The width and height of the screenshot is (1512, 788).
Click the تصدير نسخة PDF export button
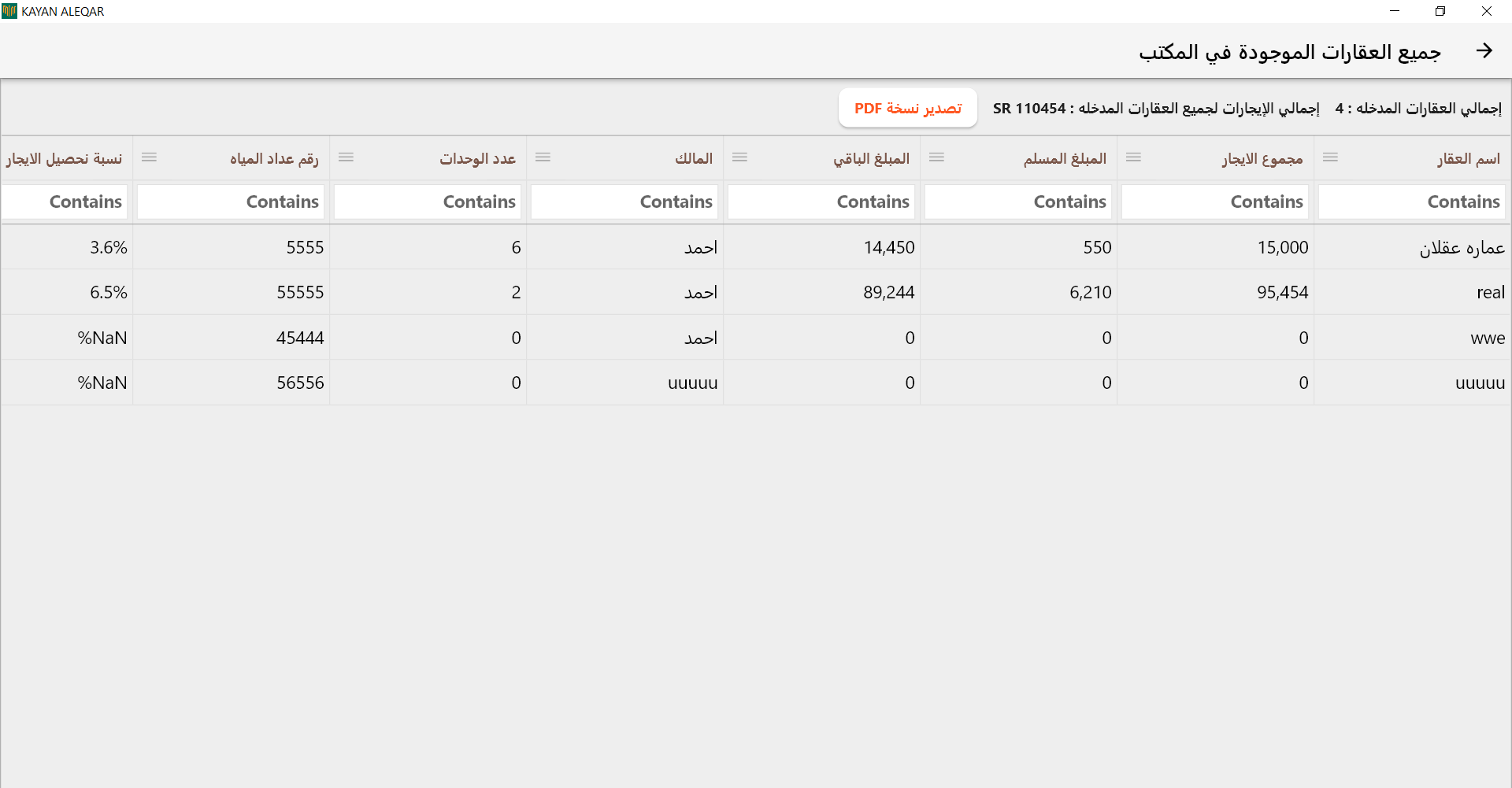click(x=907, y=108)
